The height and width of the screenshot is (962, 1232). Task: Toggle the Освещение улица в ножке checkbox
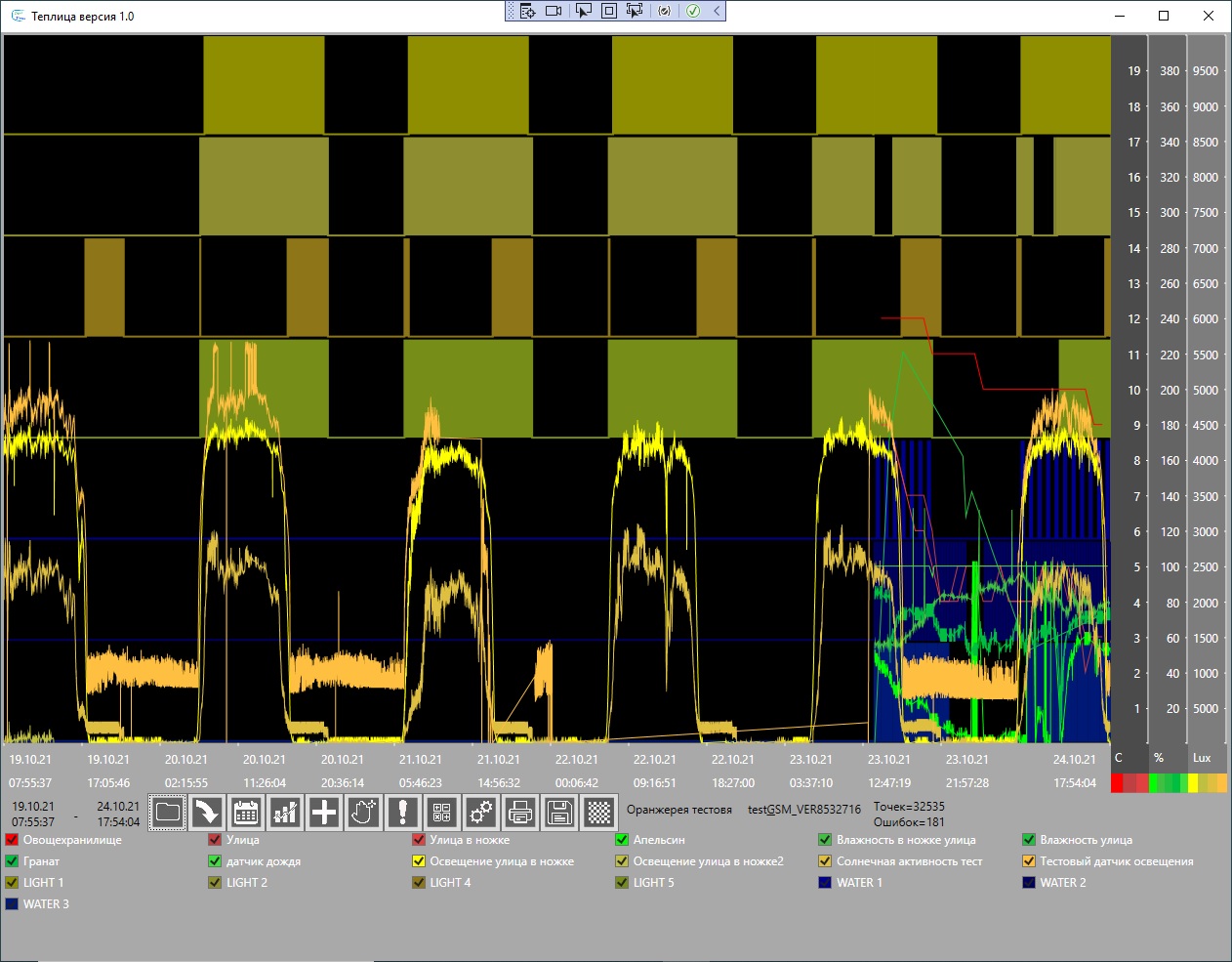(x=418, y=861)
